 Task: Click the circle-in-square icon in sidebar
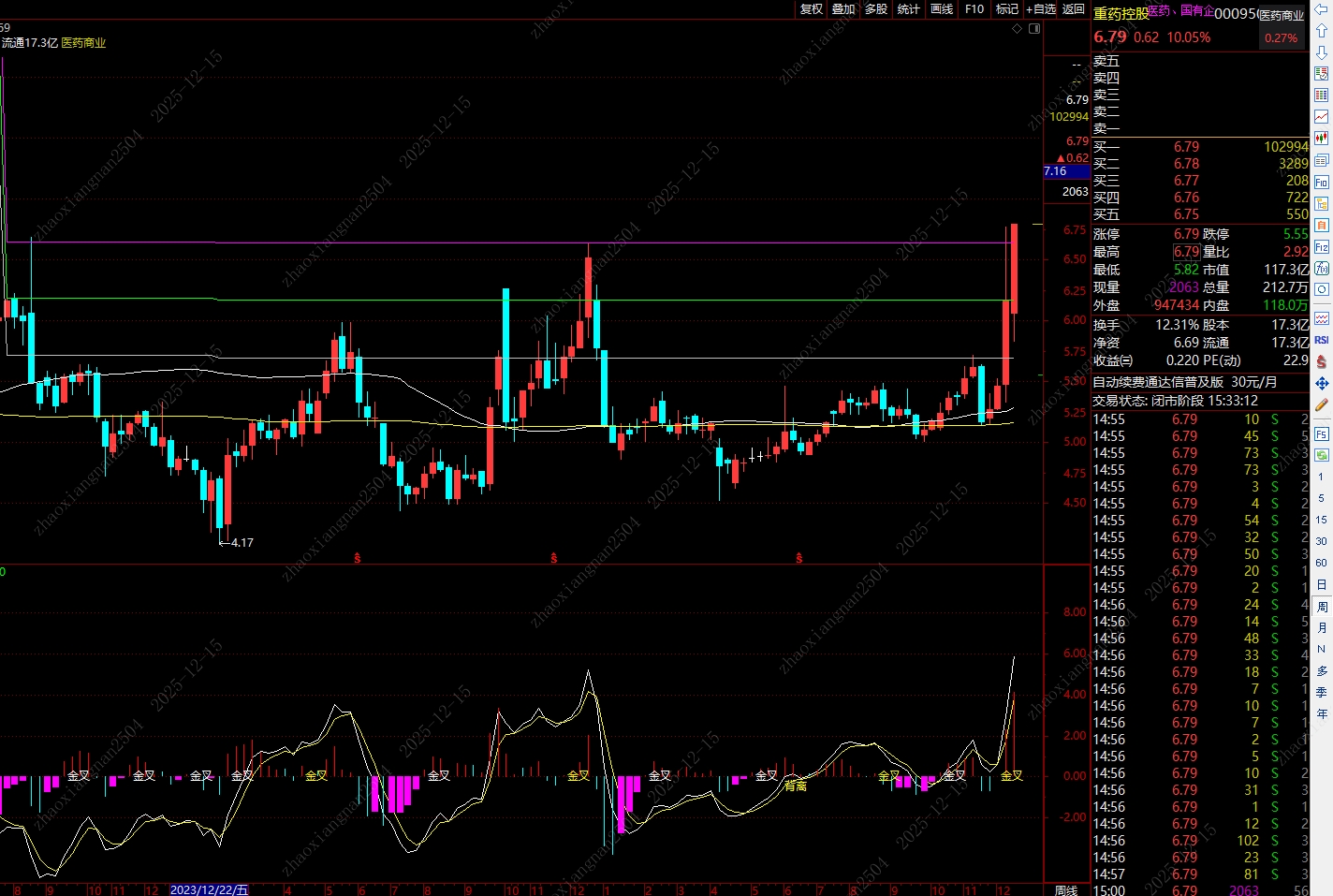pos(1321,289)
